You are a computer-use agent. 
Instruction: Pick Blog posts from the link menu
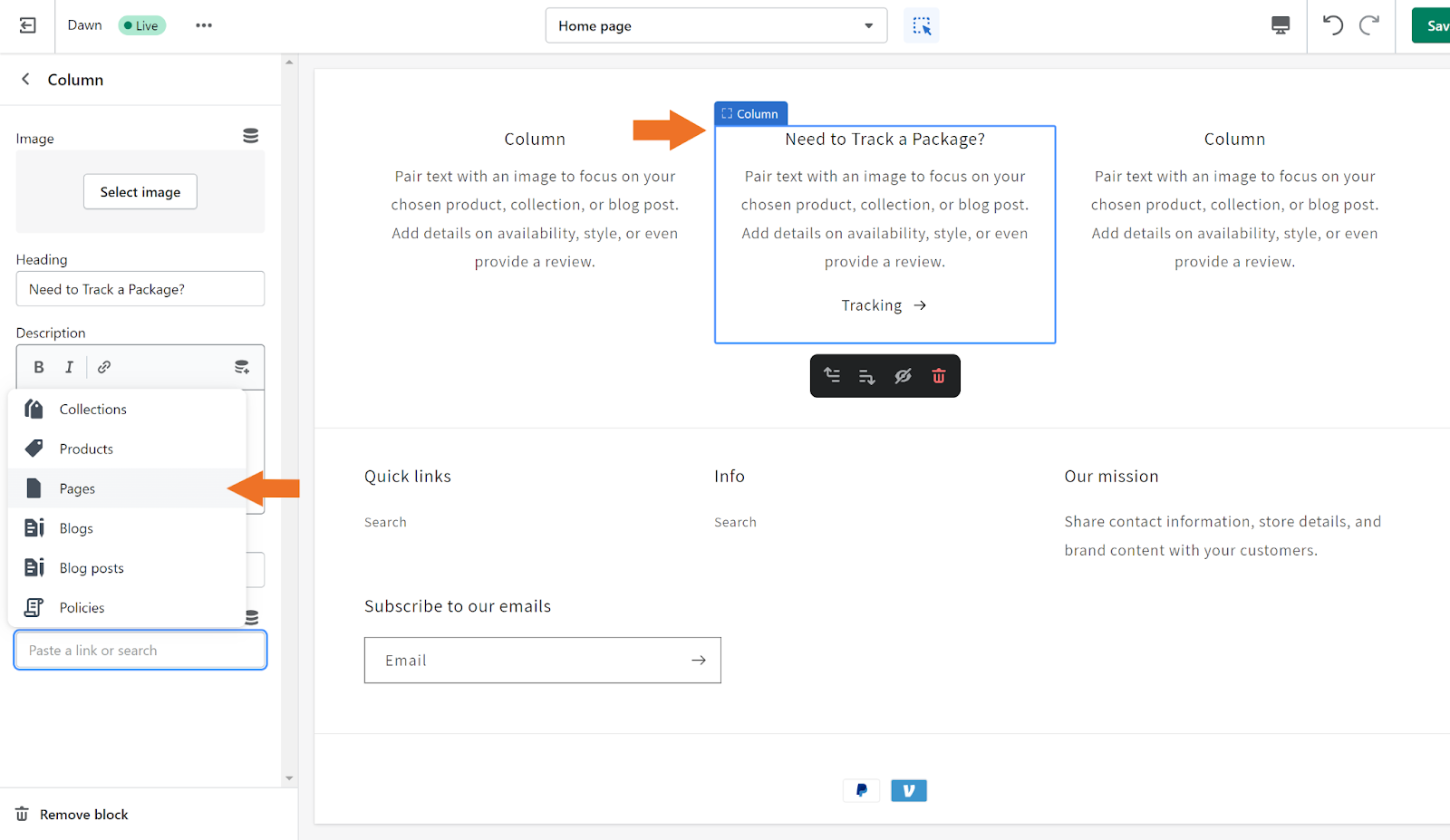tap(127, 568)
